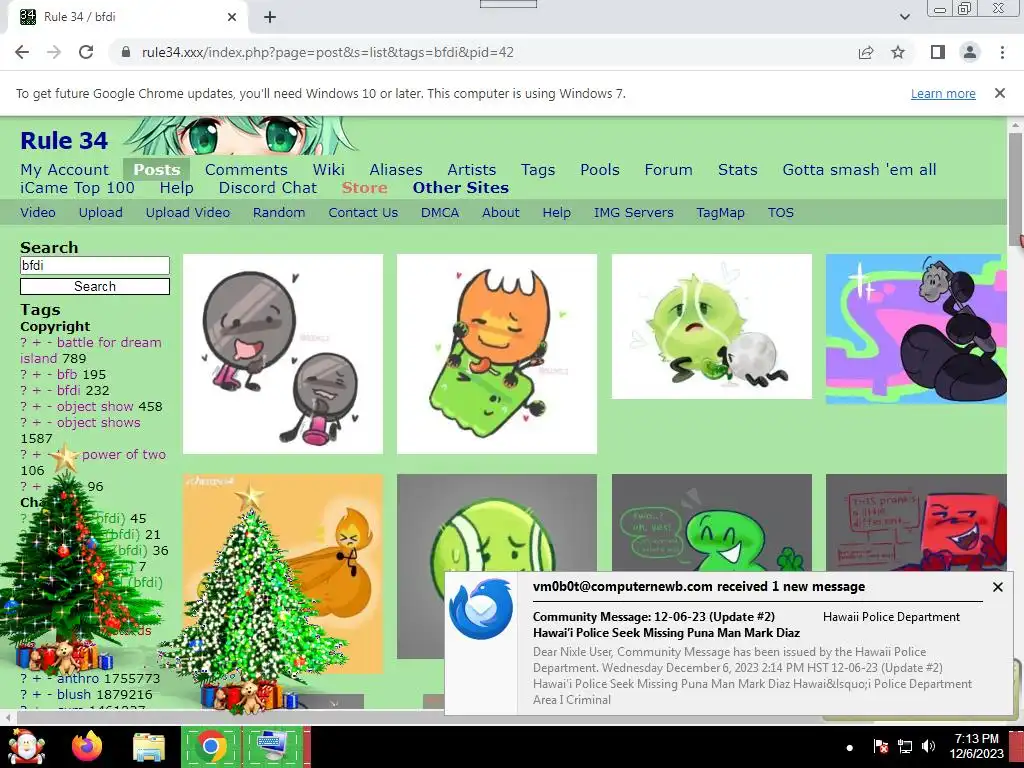This screenshot has height=768, width=1024.
Task: Open Chrome's three-dot menu
Action: (1002, 52)
